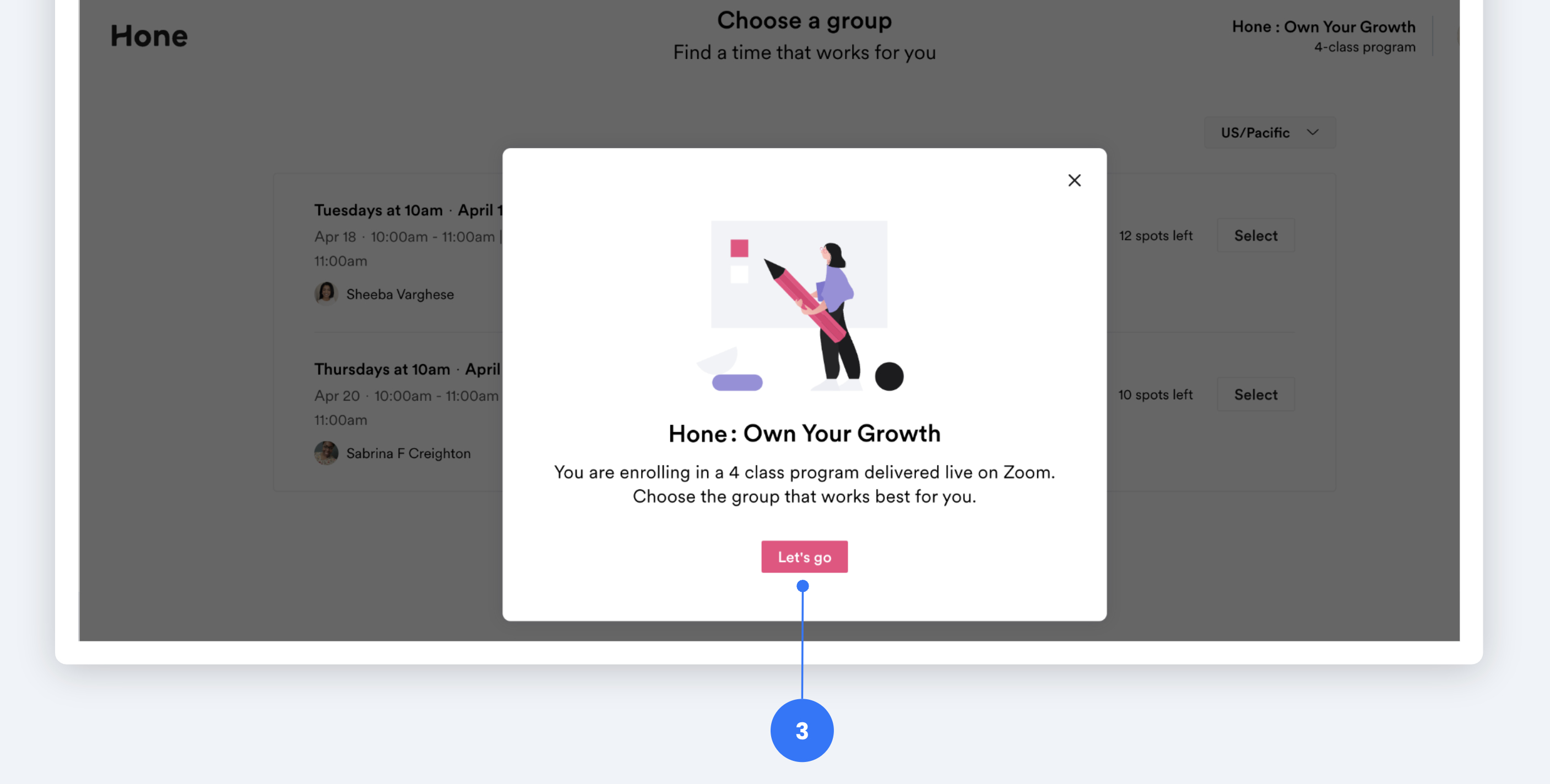Click the Let's go button
Viewport: 1550px width, 784px height.
tap(804, 557)
